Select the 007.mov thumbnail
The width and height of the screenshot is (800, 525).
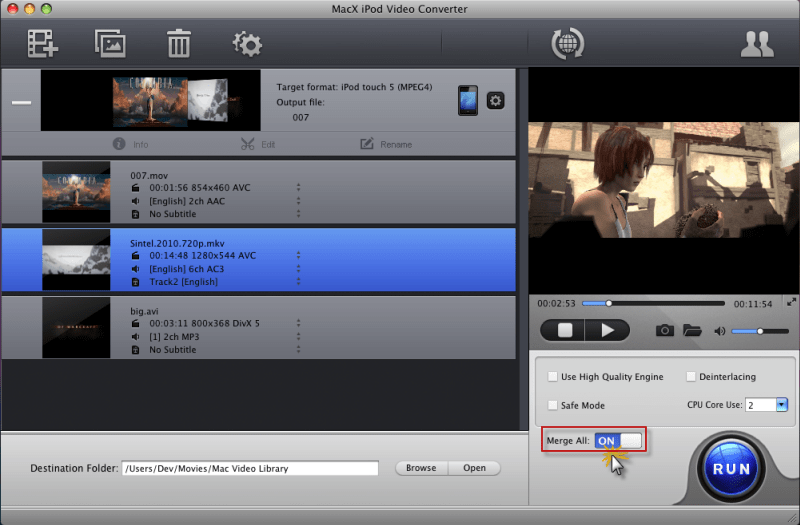[x=76, y=192]
